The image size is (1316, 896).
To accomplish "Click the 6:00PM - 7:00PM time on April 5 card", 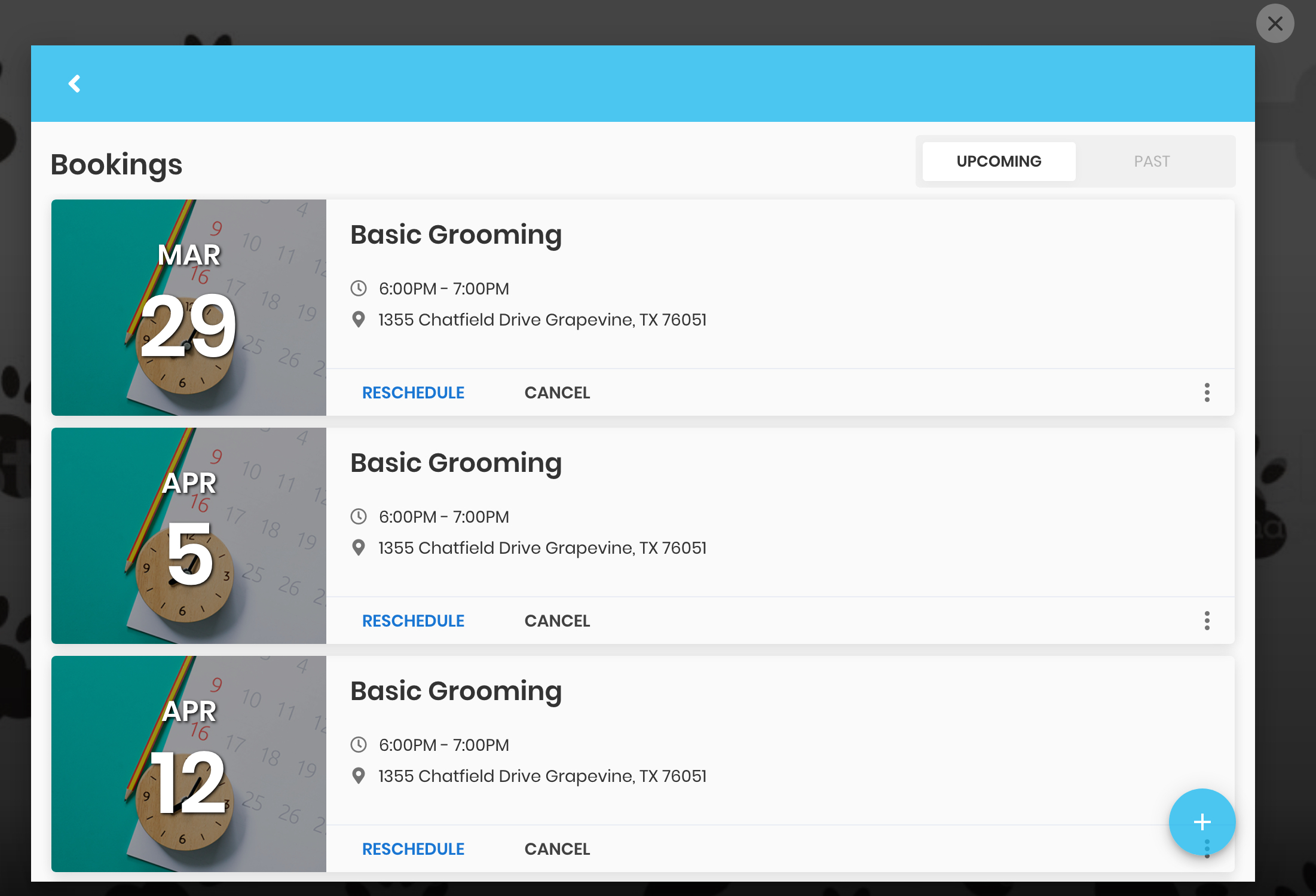I will pyautogui.click(x=444, y=517).
